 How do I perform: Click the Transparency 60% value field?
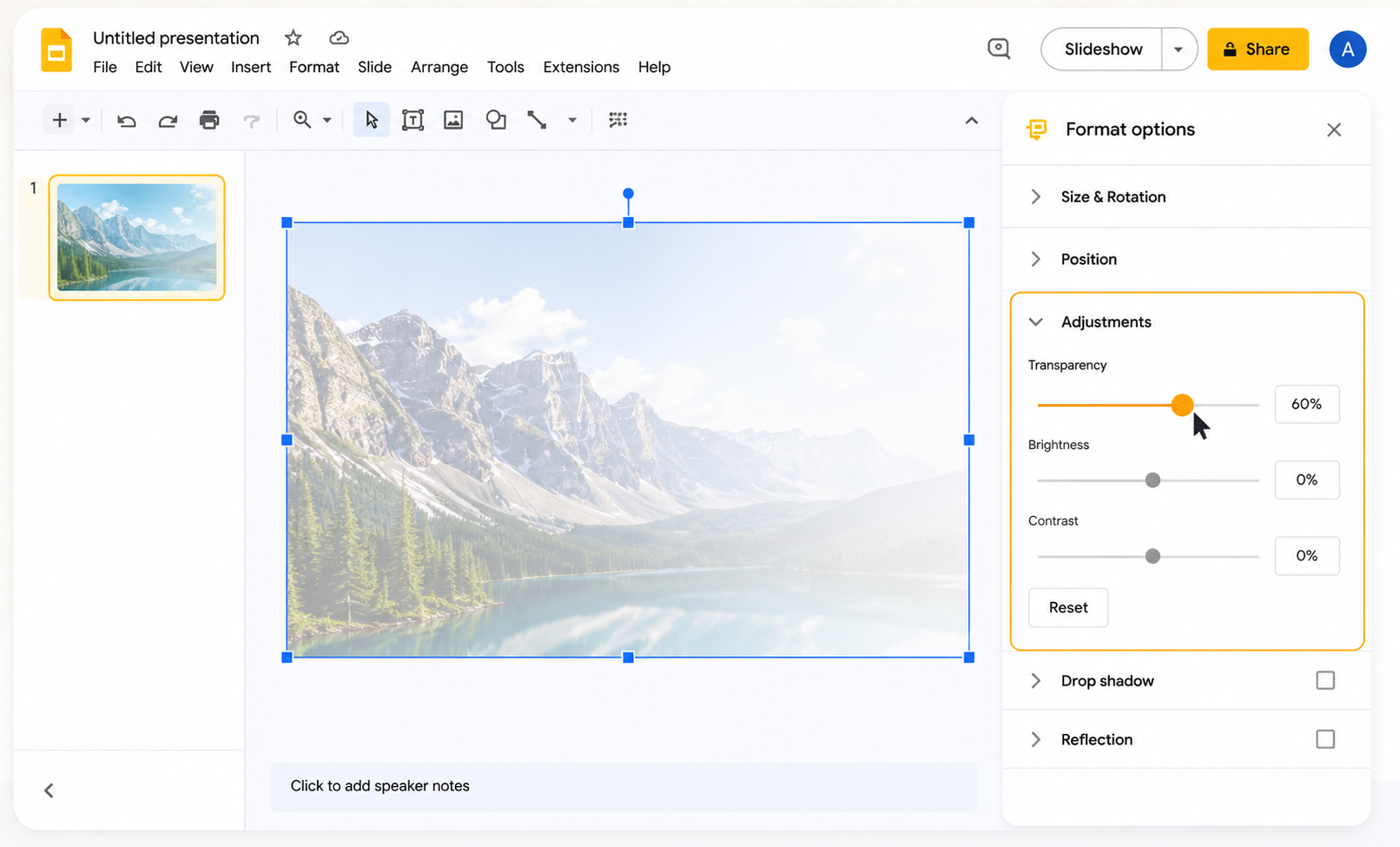(x=1307, y=404)
